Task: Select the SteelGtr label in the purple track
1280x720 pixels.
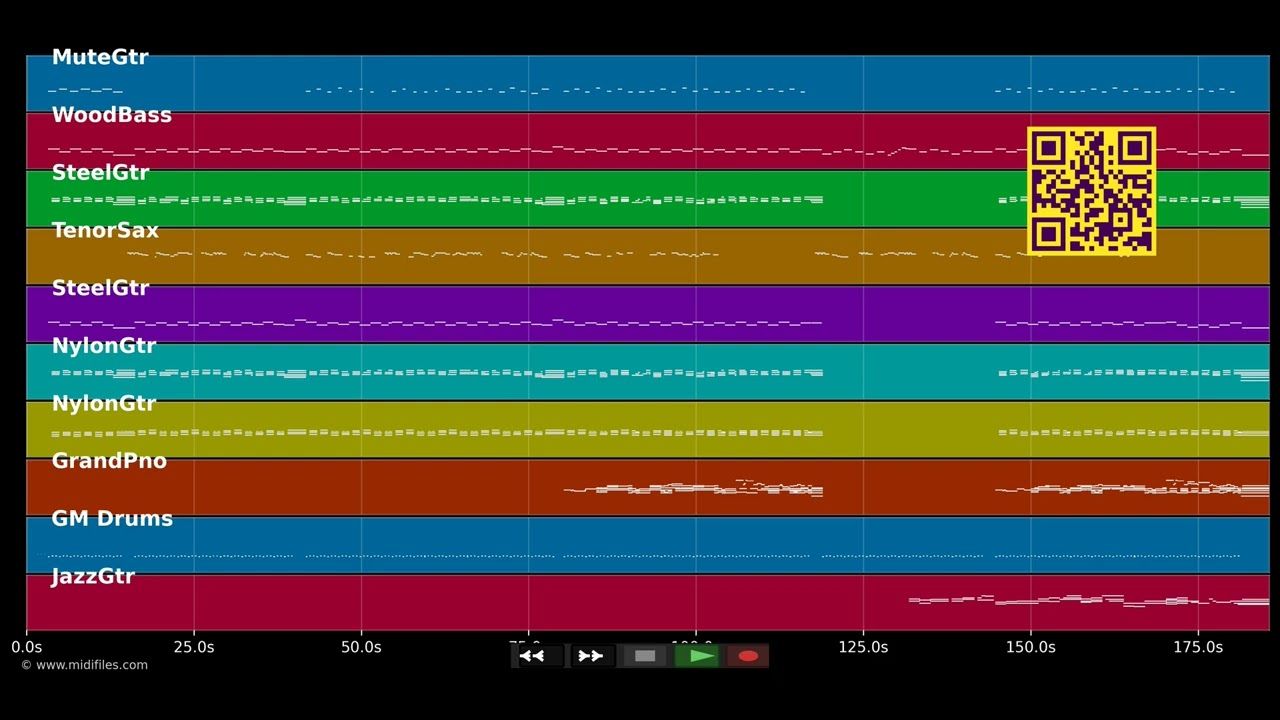Action: (x=100, y=288)
